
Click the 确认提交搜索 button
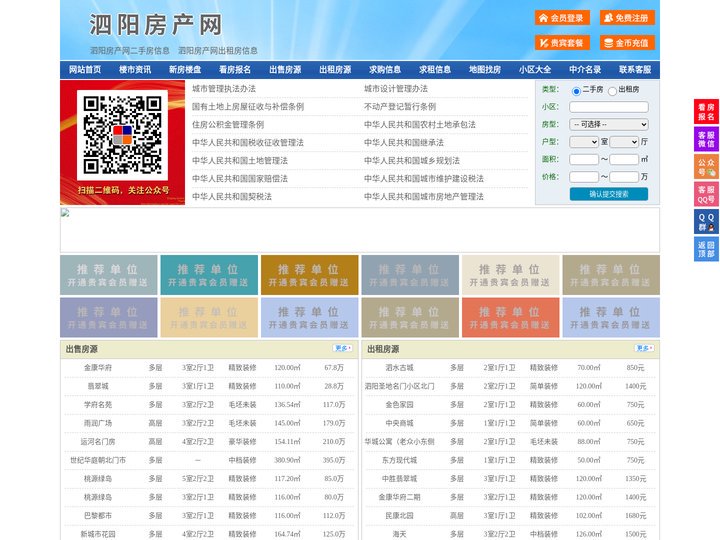(x=609, y=194)
